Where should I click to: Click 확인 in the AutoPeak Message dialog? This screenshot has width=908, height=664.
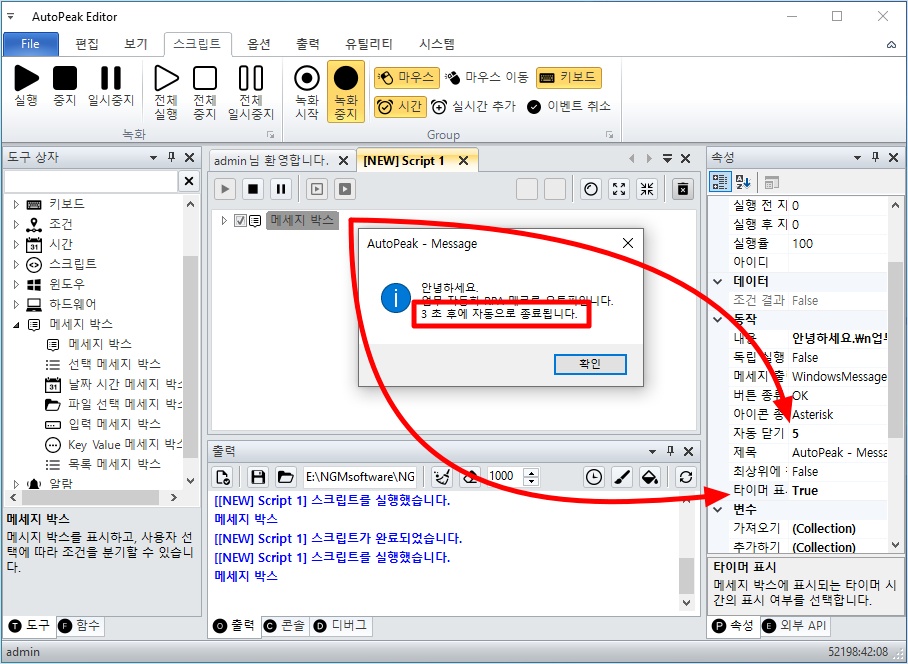click(x=590, y=364)
